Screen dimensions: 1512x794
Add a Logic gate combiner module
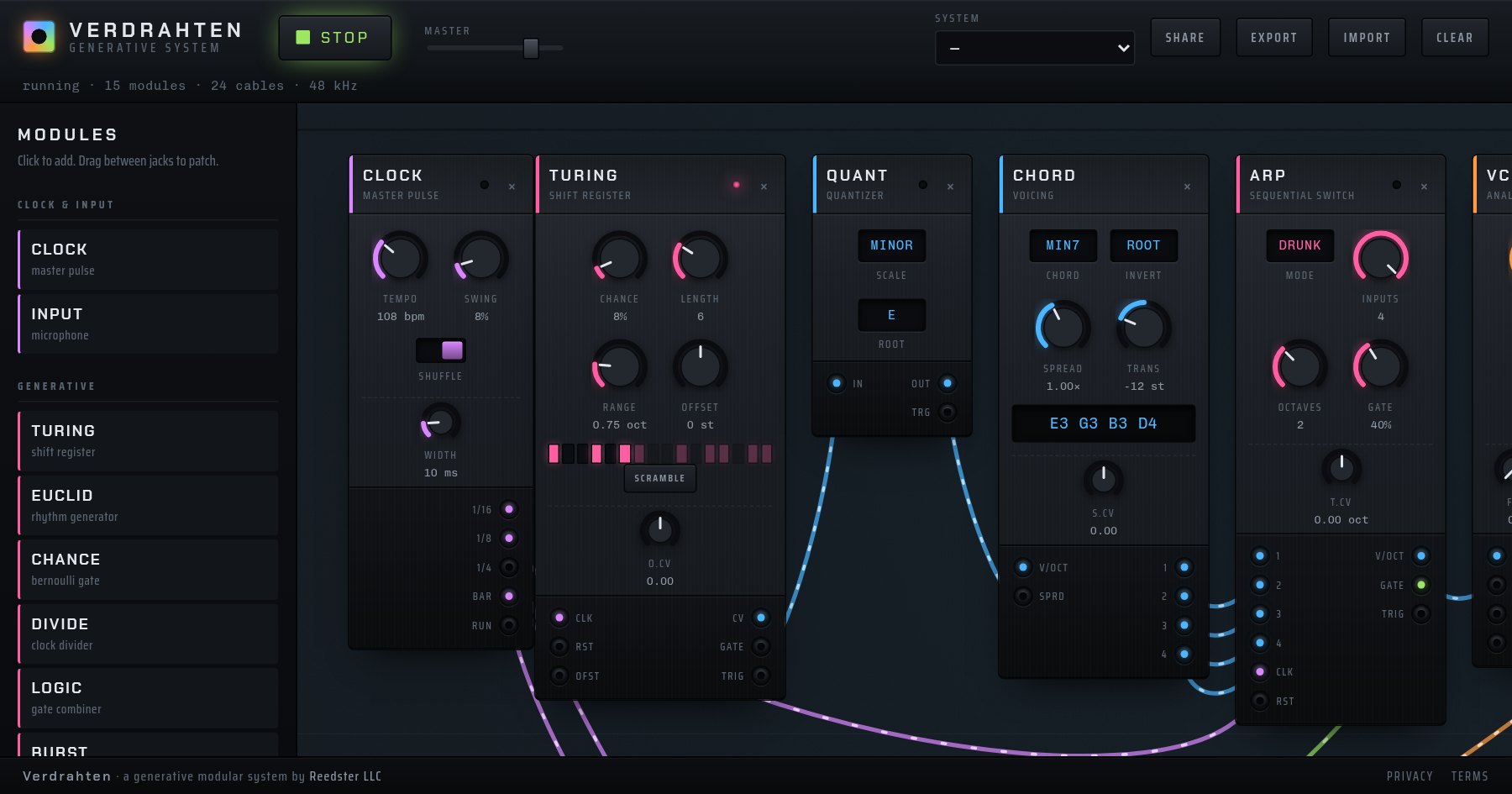[148, 697]
